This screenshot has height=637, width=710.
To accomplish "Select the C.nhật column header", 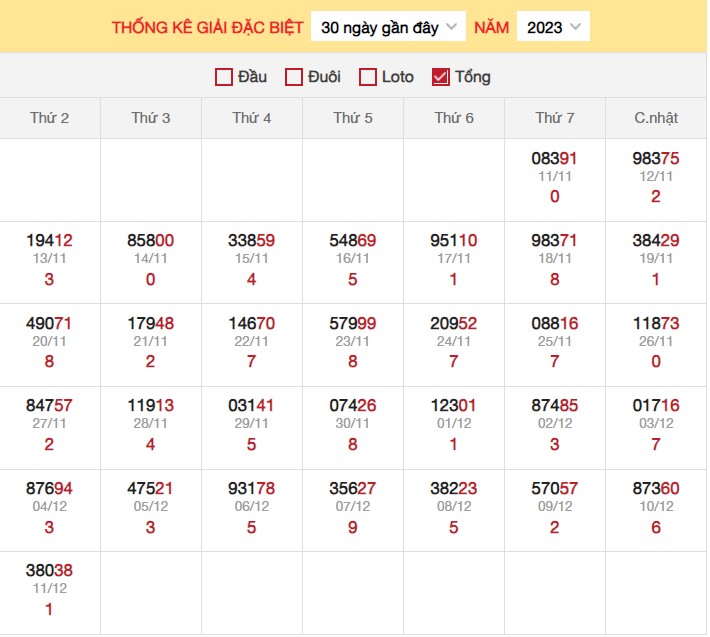I will click(x=656, y=118).
